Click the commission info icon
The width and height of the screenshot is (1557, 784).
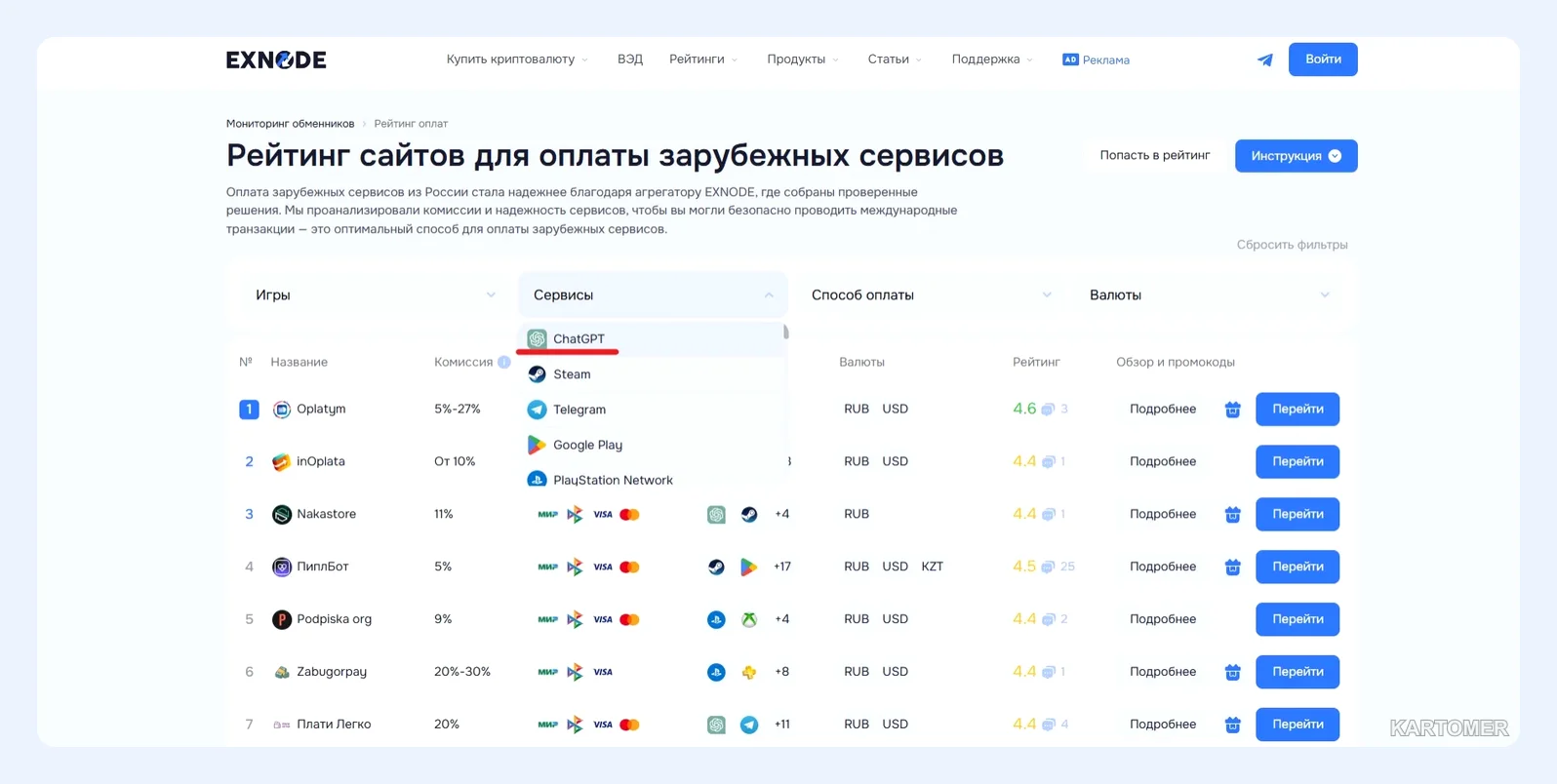(x=503, y=362)
